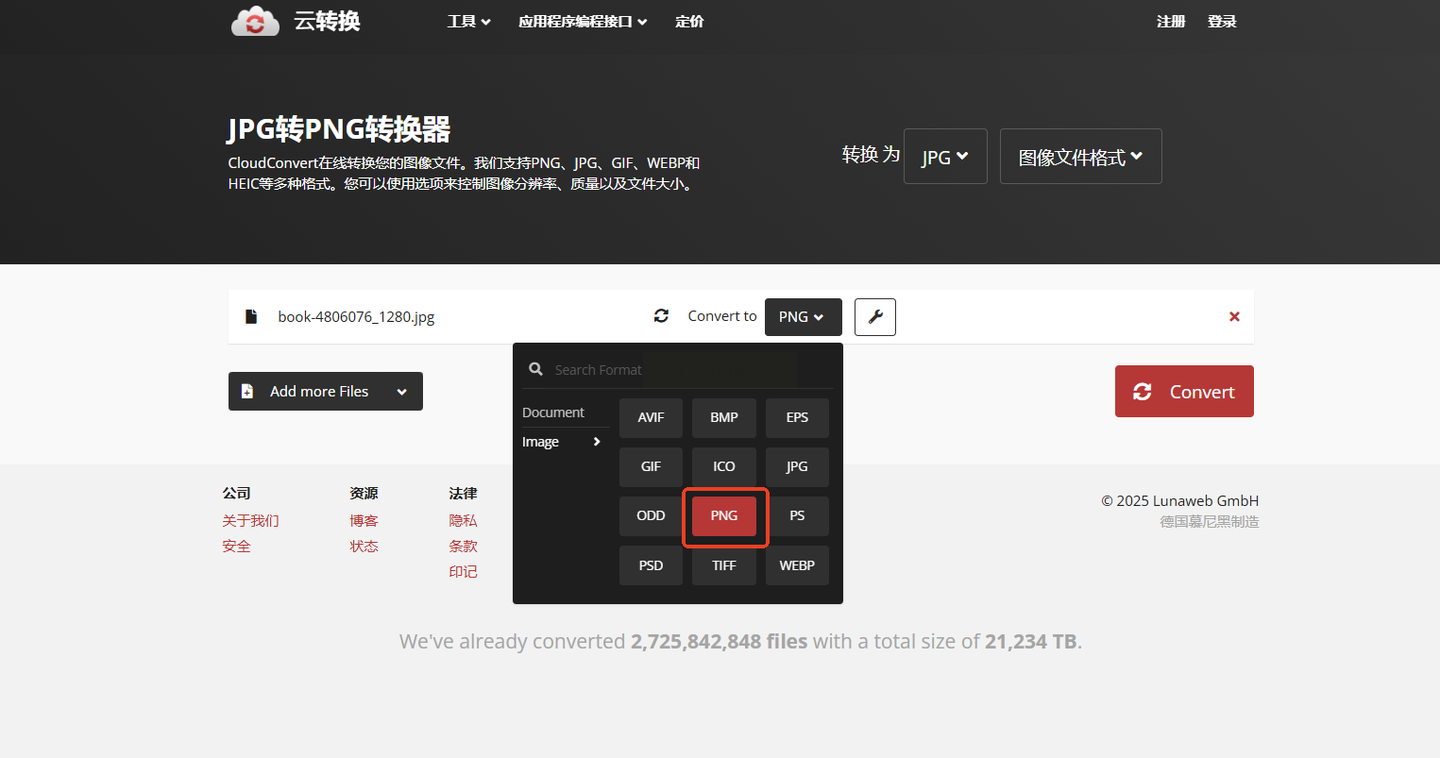
Task: Choose BMP format
Action: coord(724,417)
